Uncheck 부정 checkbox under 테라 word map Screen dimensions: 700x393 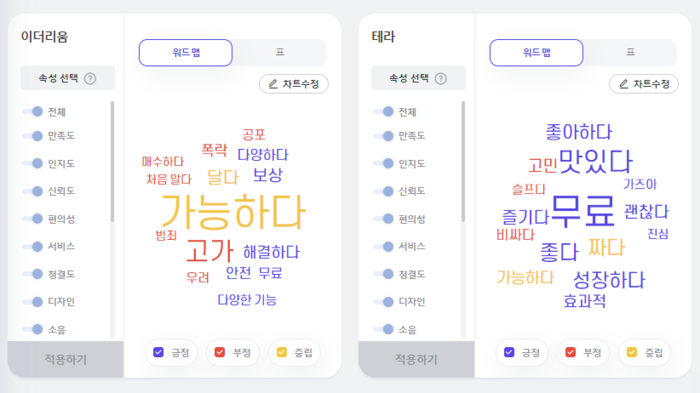click(x=571, y=352)
